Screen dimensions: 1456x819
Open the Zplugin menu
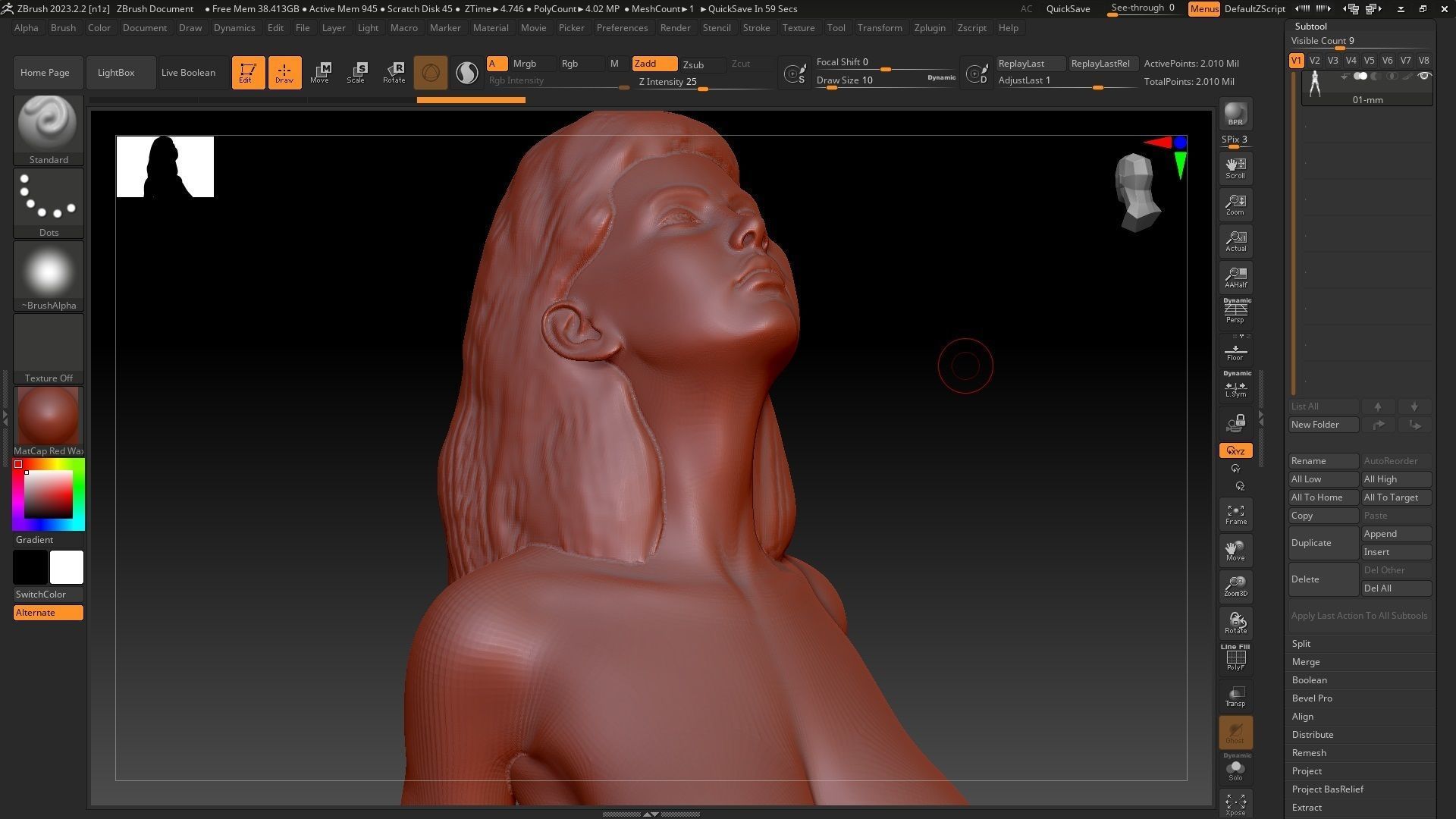tap(930, 28)
